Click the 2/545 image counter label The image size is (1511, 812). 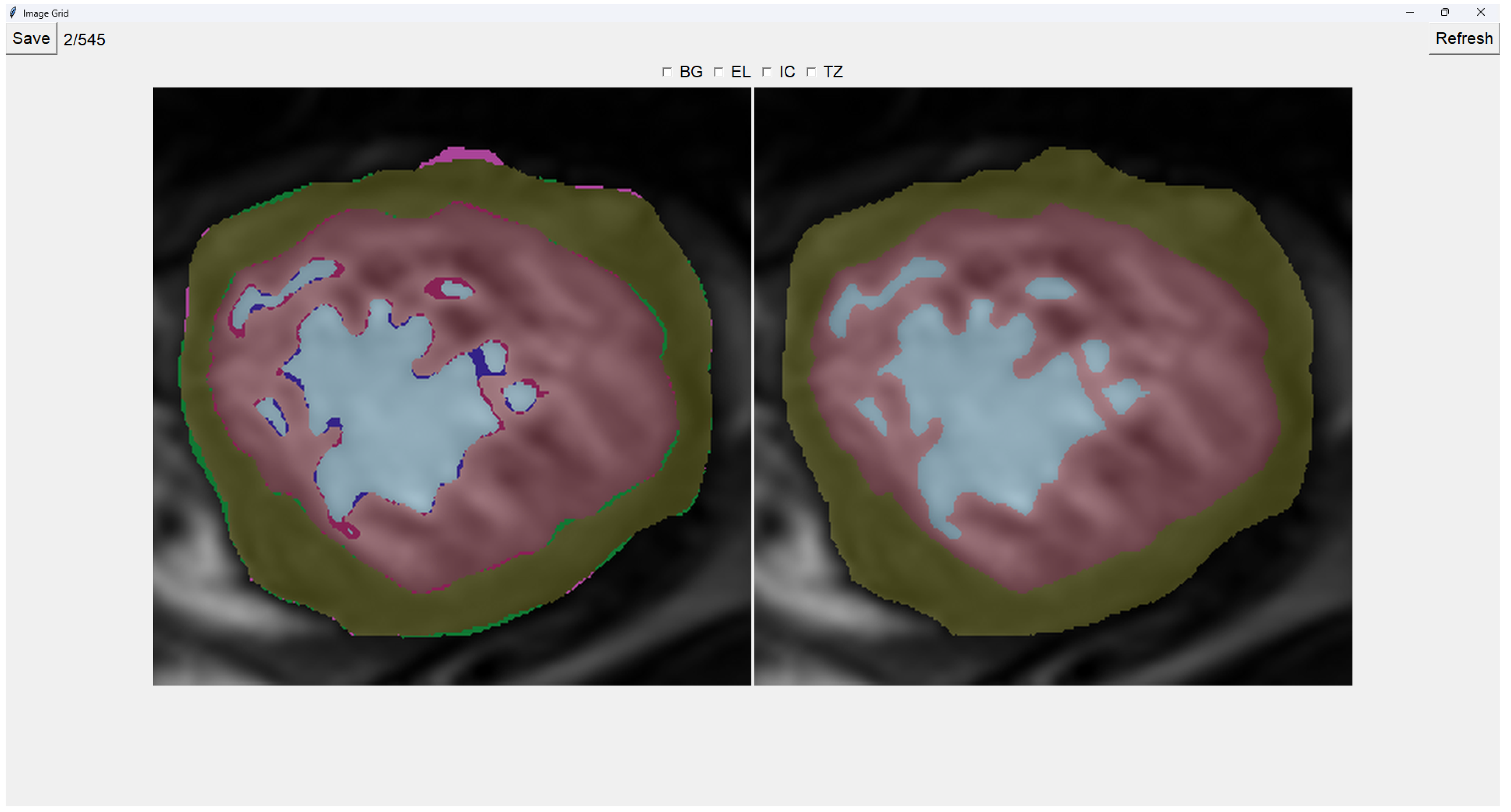coord(84,40)
